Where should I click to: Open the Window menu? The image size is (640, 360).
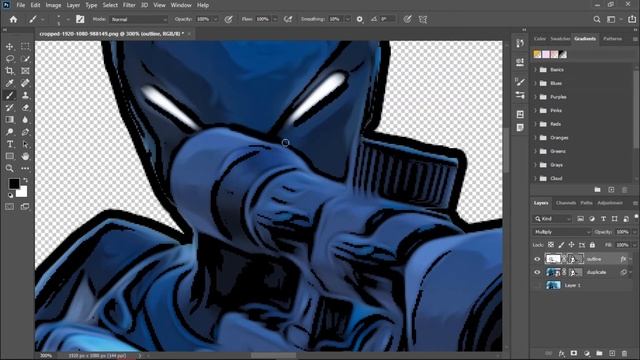tap(181, 5)
